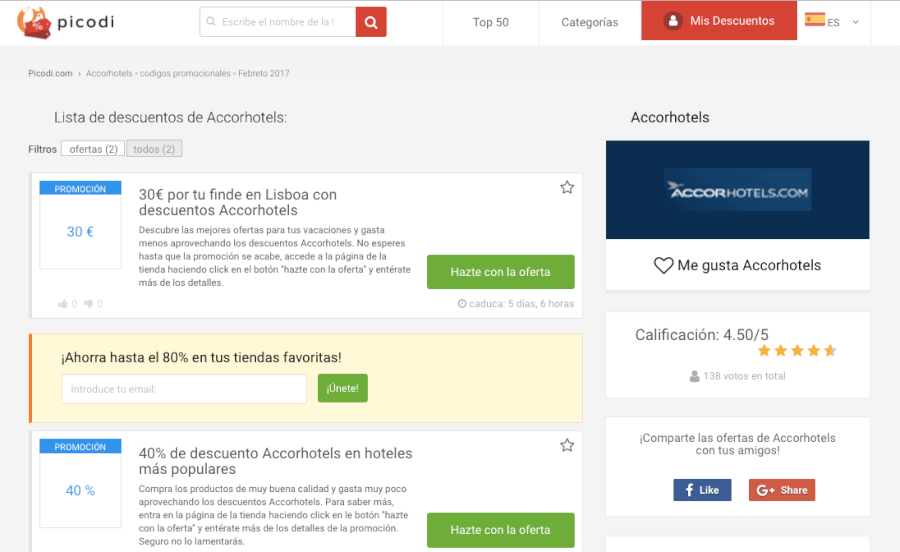Image resolution: width=900 pixels, height=552 pixels.
Task: Click the Calificación: 4.50/5 text
Action: (x=701, y=335)
